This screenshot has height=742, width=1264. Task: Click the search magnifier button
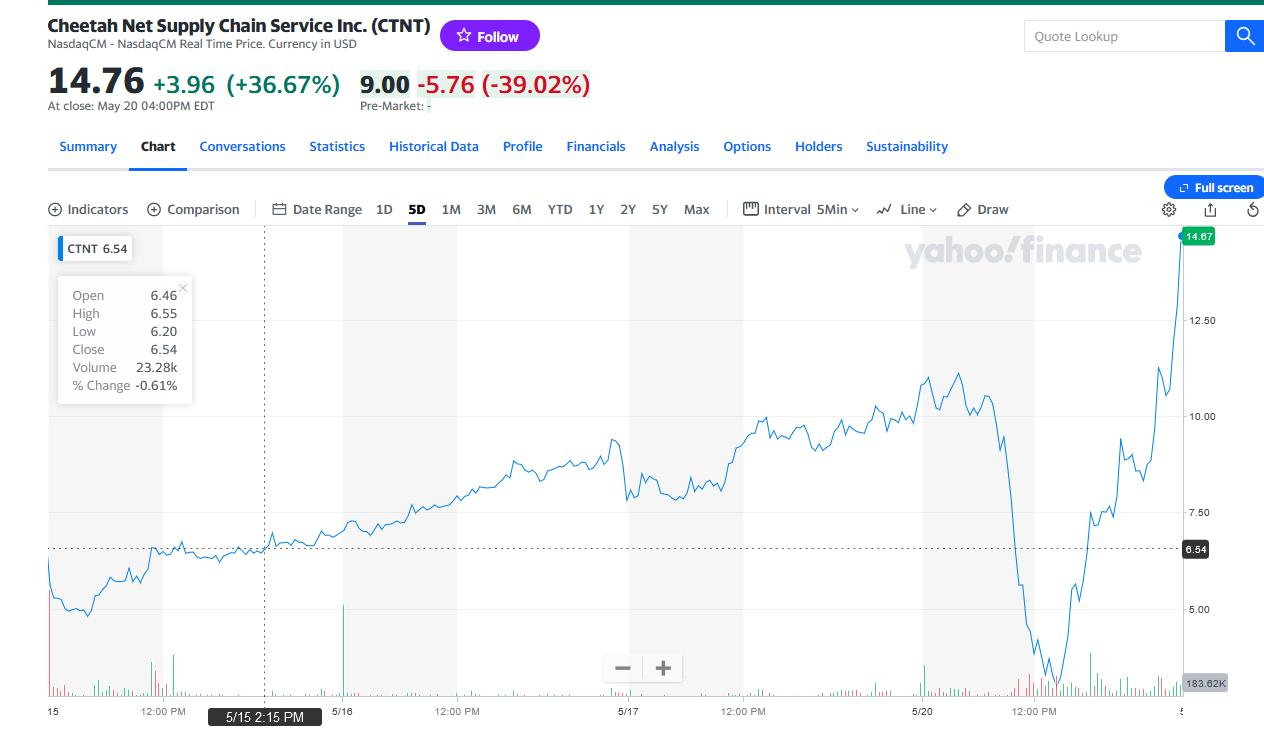1244,36
